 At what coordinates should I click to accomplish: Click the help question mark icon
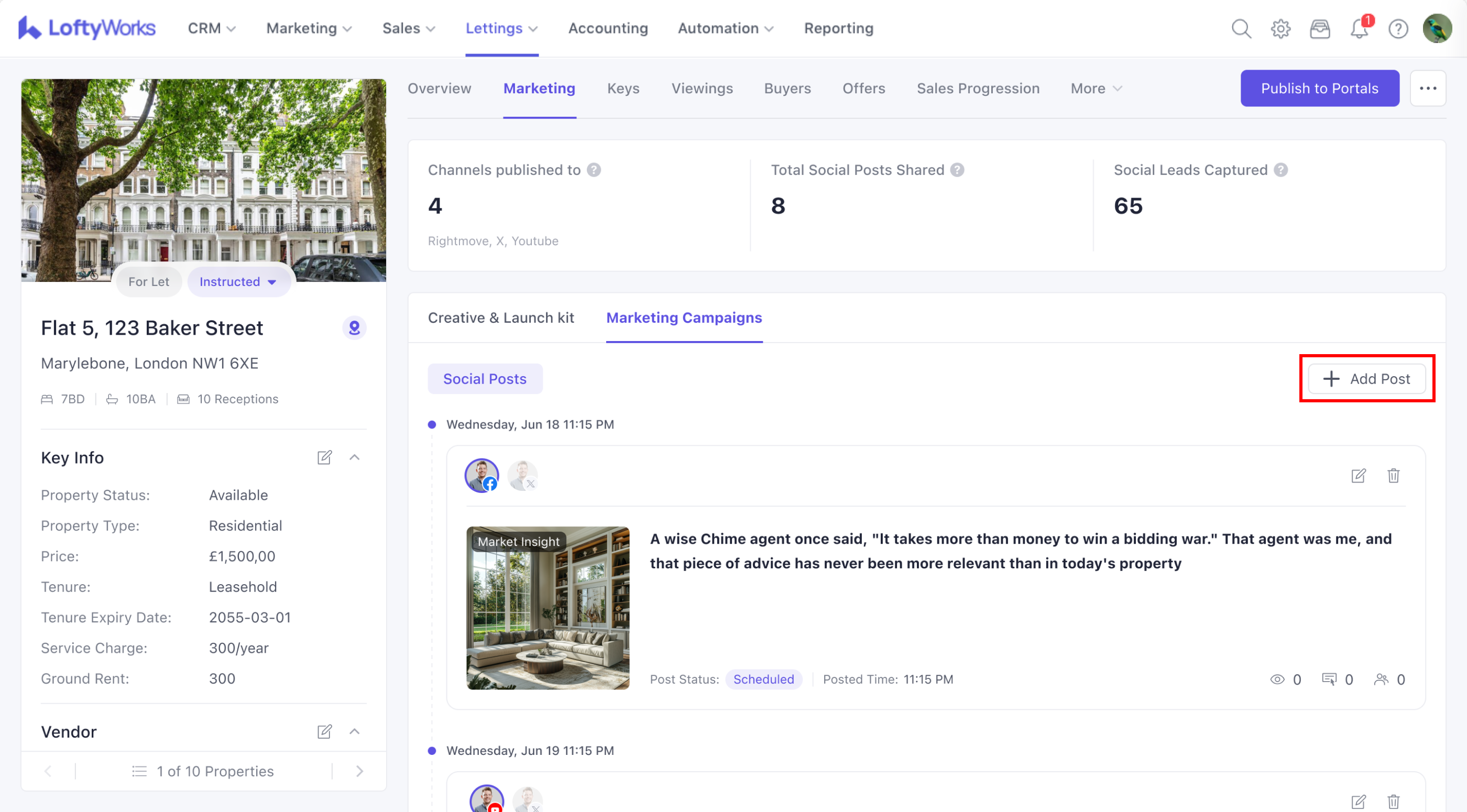pos(1397,28)
